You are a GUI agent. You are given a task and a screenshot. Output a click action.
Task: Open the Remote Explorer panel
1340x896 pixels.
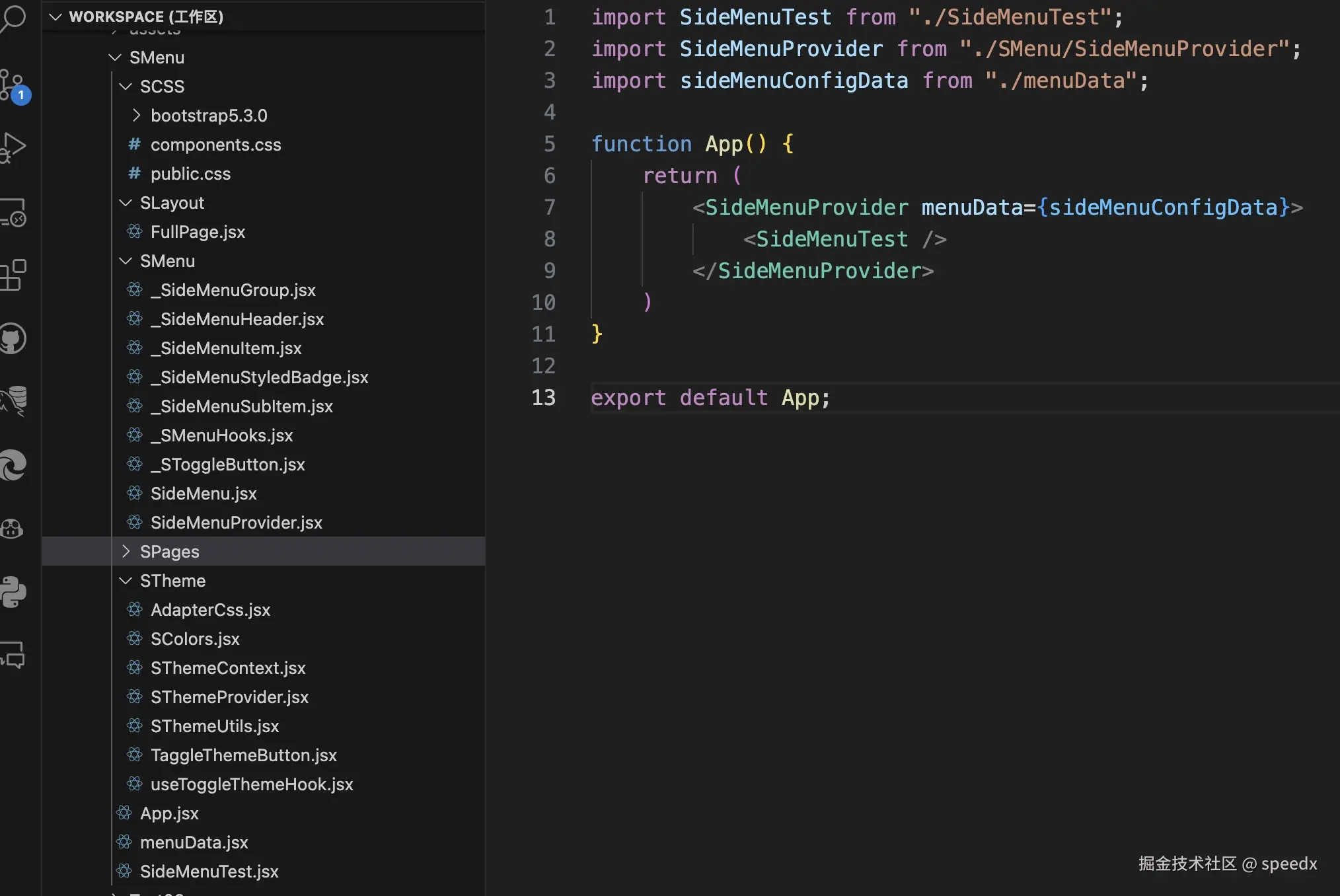coord(13,213)
